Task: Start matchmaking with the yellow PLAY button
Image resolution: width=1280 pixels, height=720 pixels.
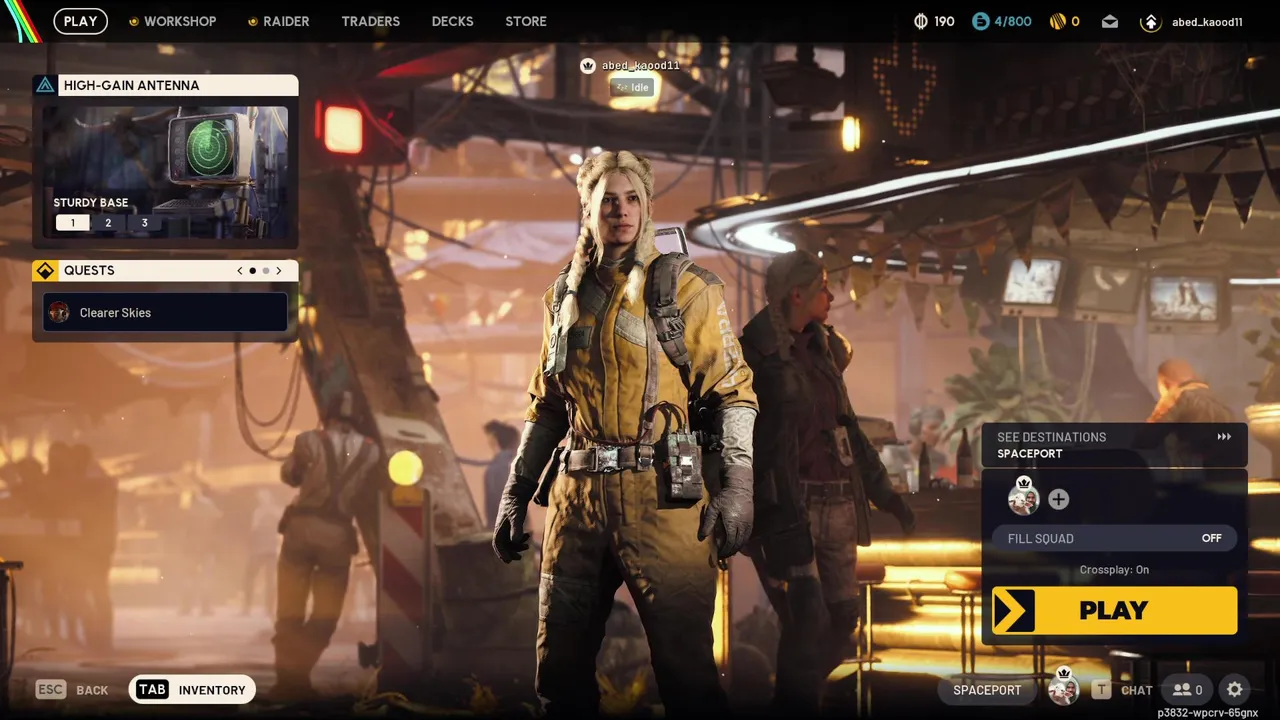Action: click(1114, 610)
